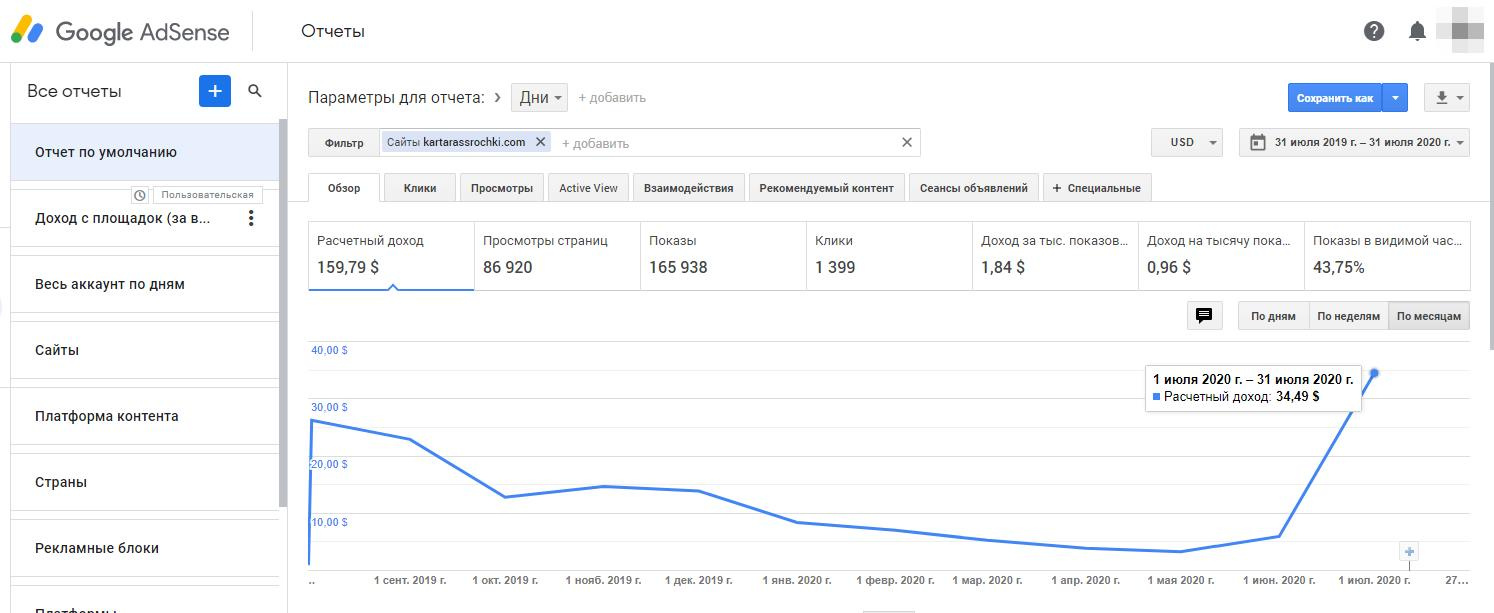The height and width of the screenshot is (613, 1494).
Task: Switch to the Active View tab
Action: (x=588, y=187)
